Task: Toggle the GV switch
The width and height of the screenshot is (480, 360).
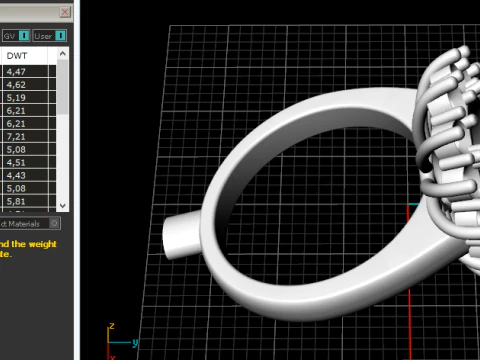Action: tap(24, 36)
